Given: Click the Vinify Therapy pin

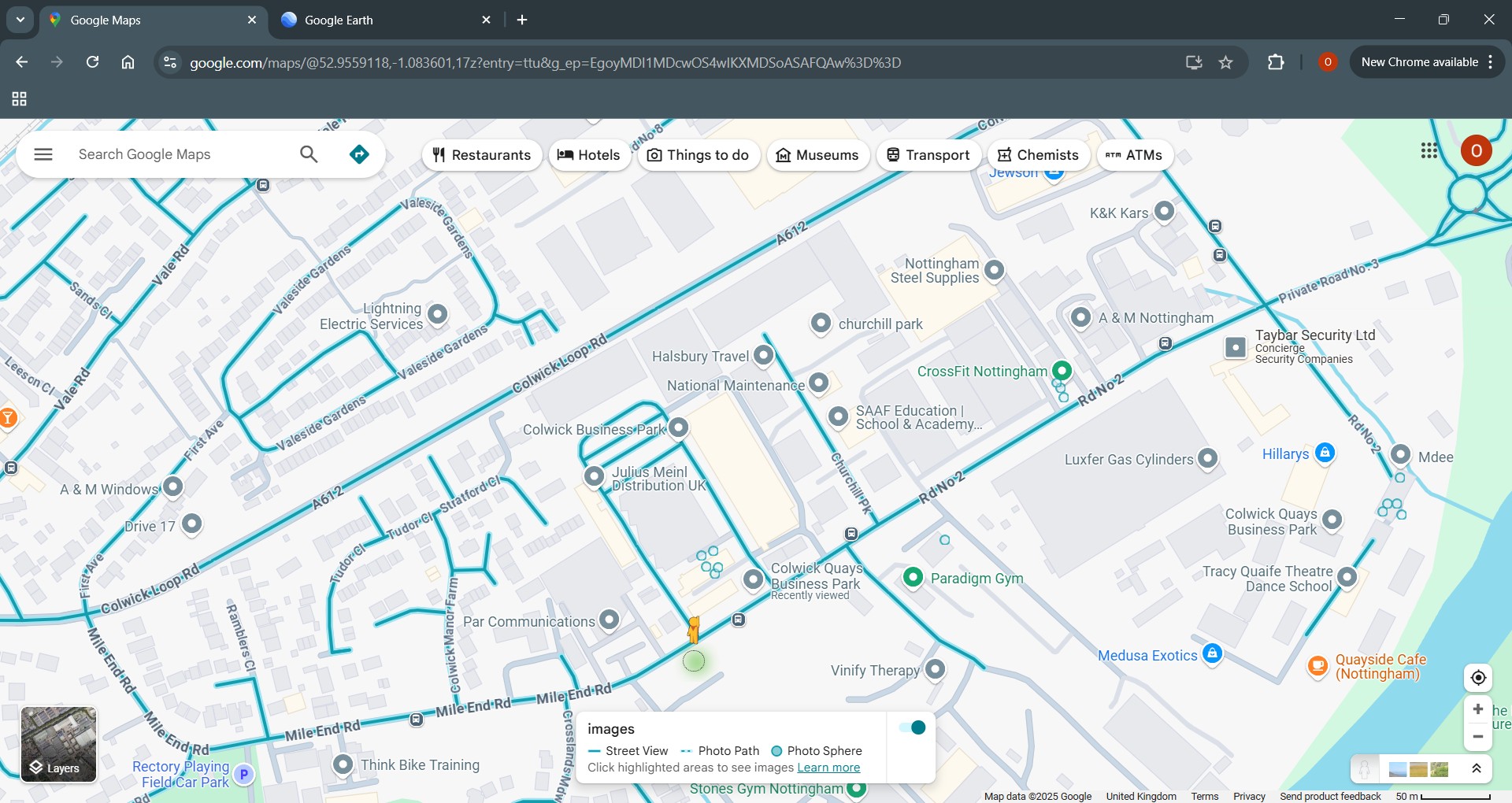Looking at the screenshot, I should (936, 669).
